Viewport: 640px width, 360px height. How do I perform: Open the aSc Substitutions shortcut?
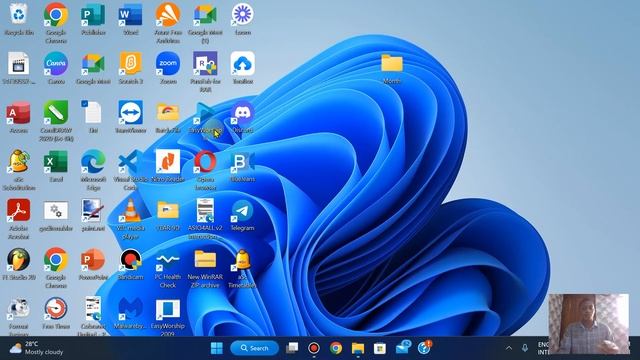tap(19, 170)
